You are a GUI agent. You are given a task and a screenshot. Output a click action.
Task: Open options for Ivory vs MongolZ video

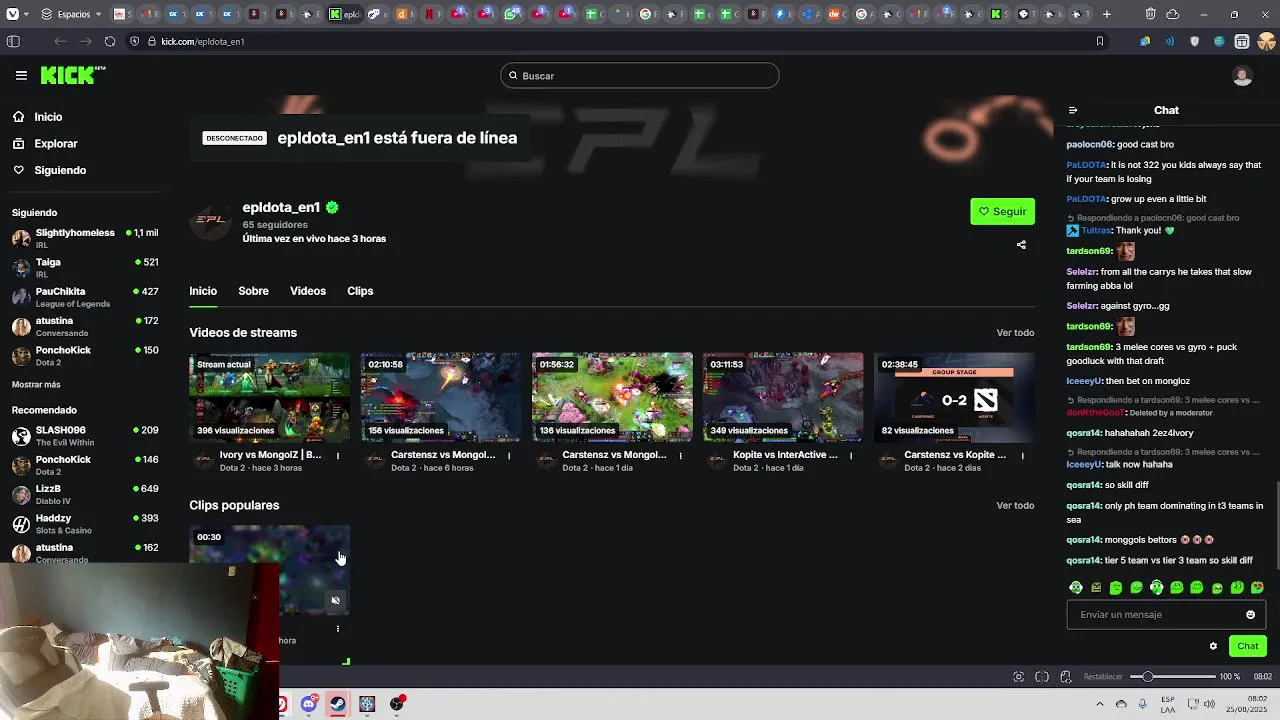click(338, 456)
